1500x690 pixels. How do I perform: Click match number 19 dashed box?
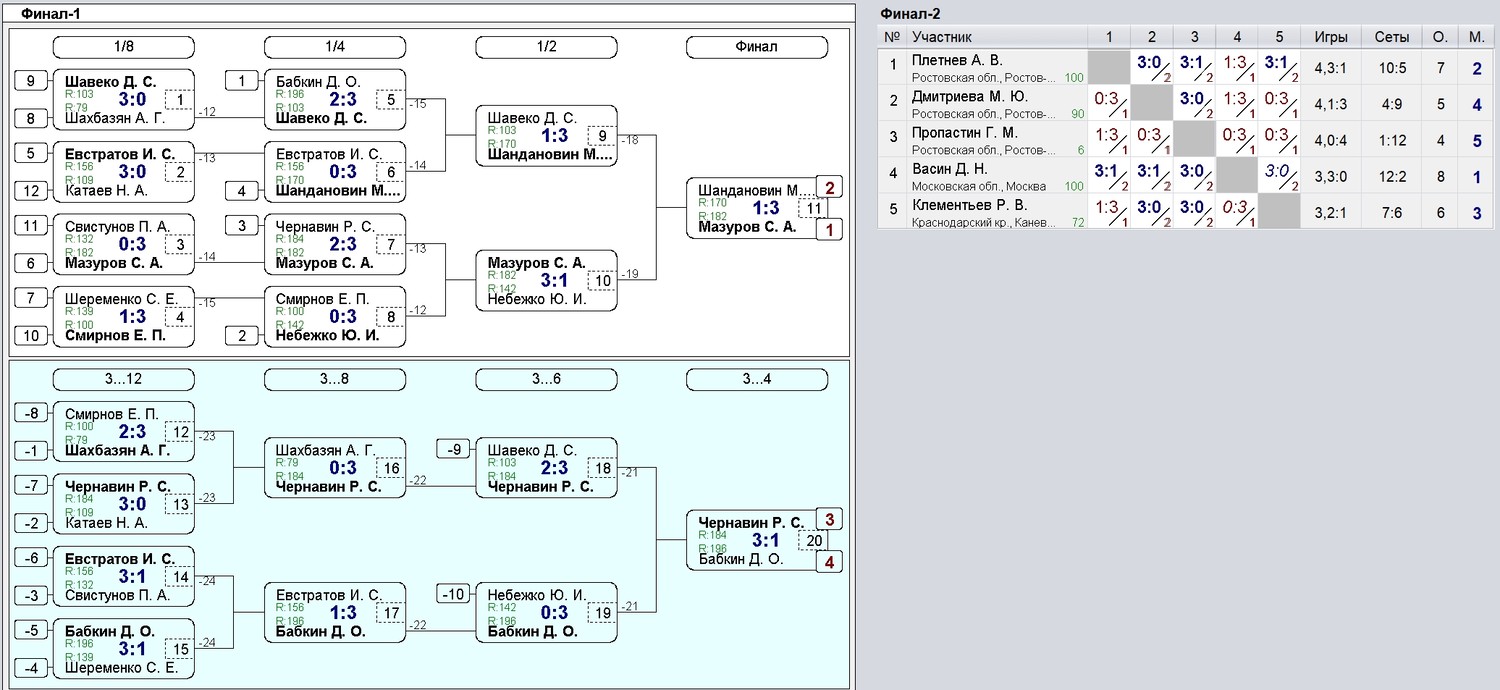click(x=602, y=613)
